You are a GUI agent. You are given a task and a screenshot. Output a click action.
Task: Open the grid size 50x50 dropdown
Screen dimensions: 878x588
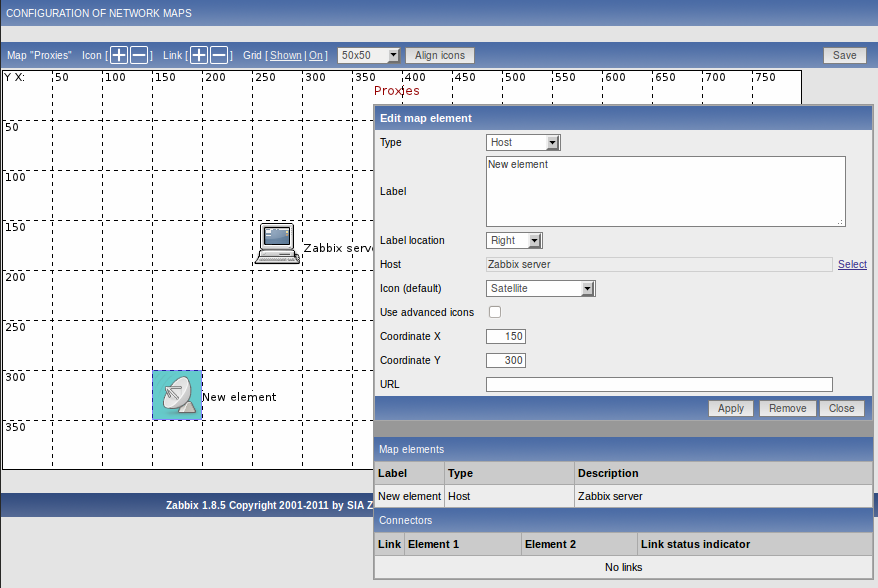coord(368,55)
